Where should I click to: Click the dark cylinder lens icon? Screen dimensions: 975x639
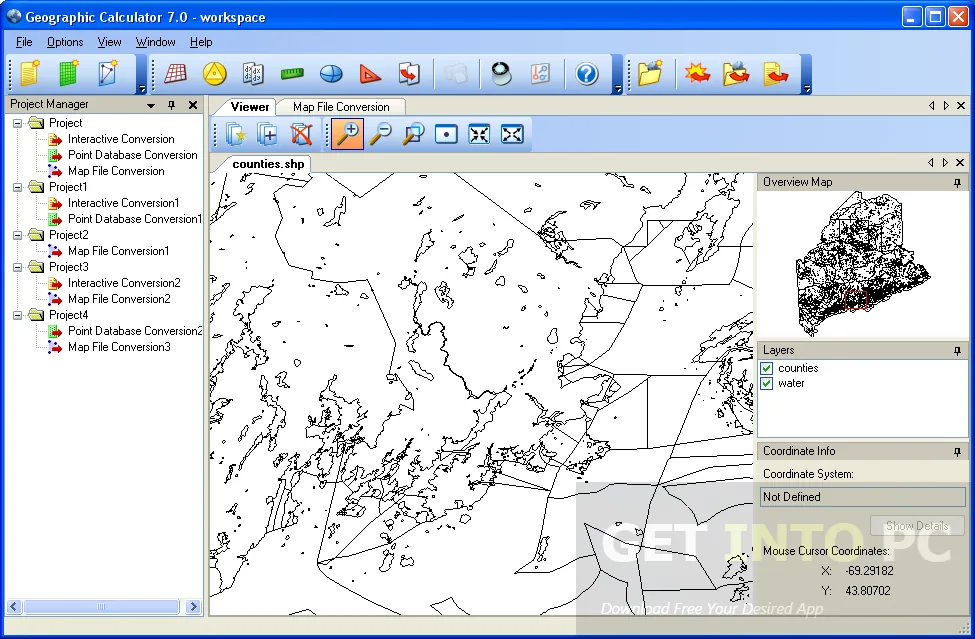(501, 73)
